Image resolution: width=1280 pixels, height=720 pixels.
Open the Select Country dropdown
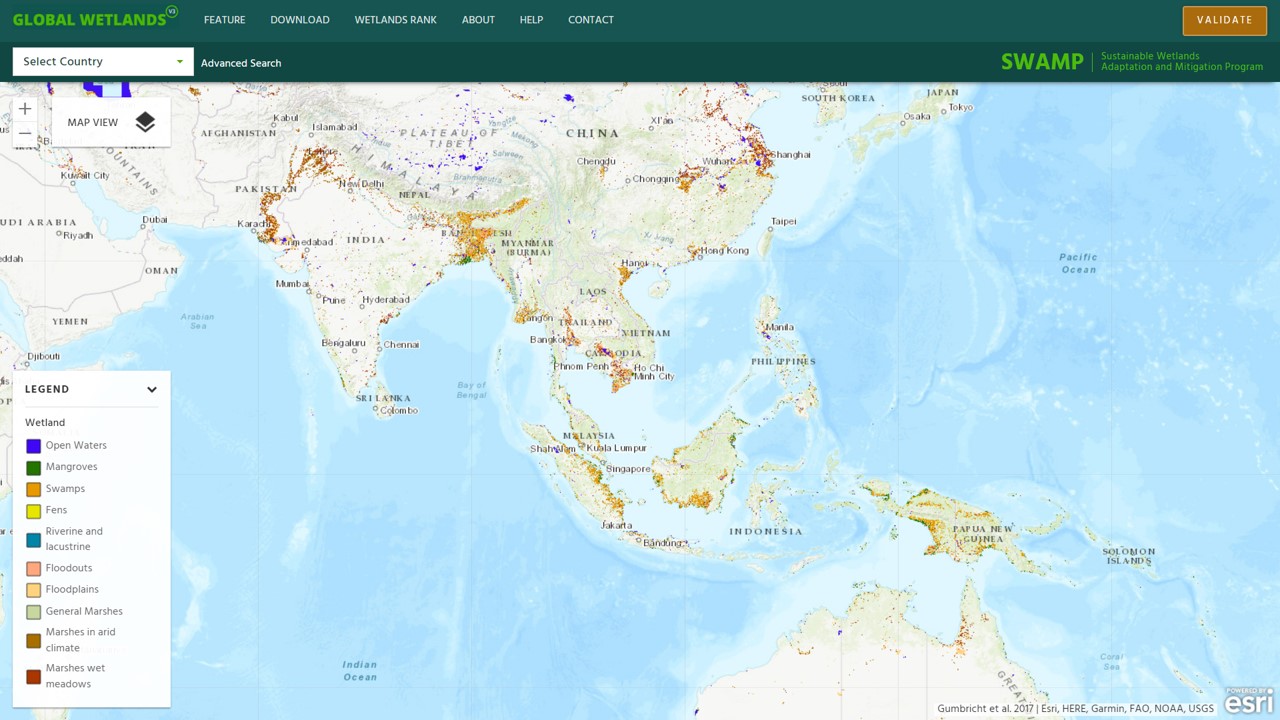click(103, 62)
